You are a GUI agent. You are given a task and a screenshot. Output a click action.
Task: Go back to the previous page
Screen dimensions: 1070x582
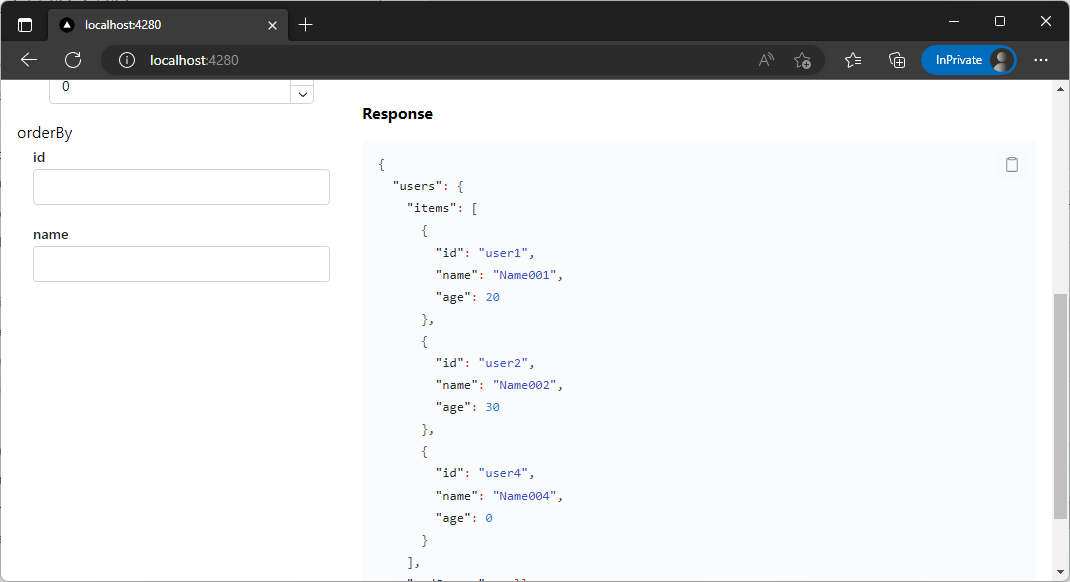pos(29,60)
